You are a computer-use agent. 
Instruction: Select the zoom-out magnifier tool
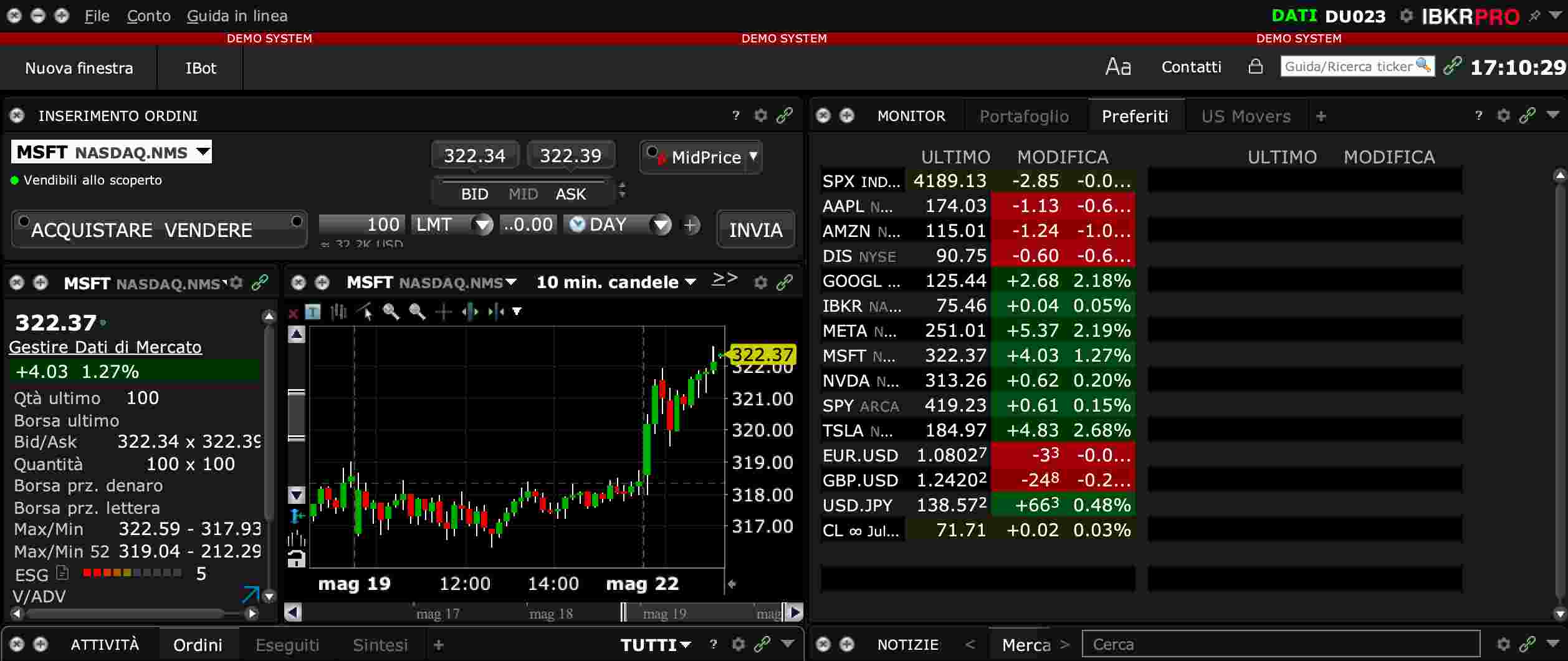pos(416,312)
